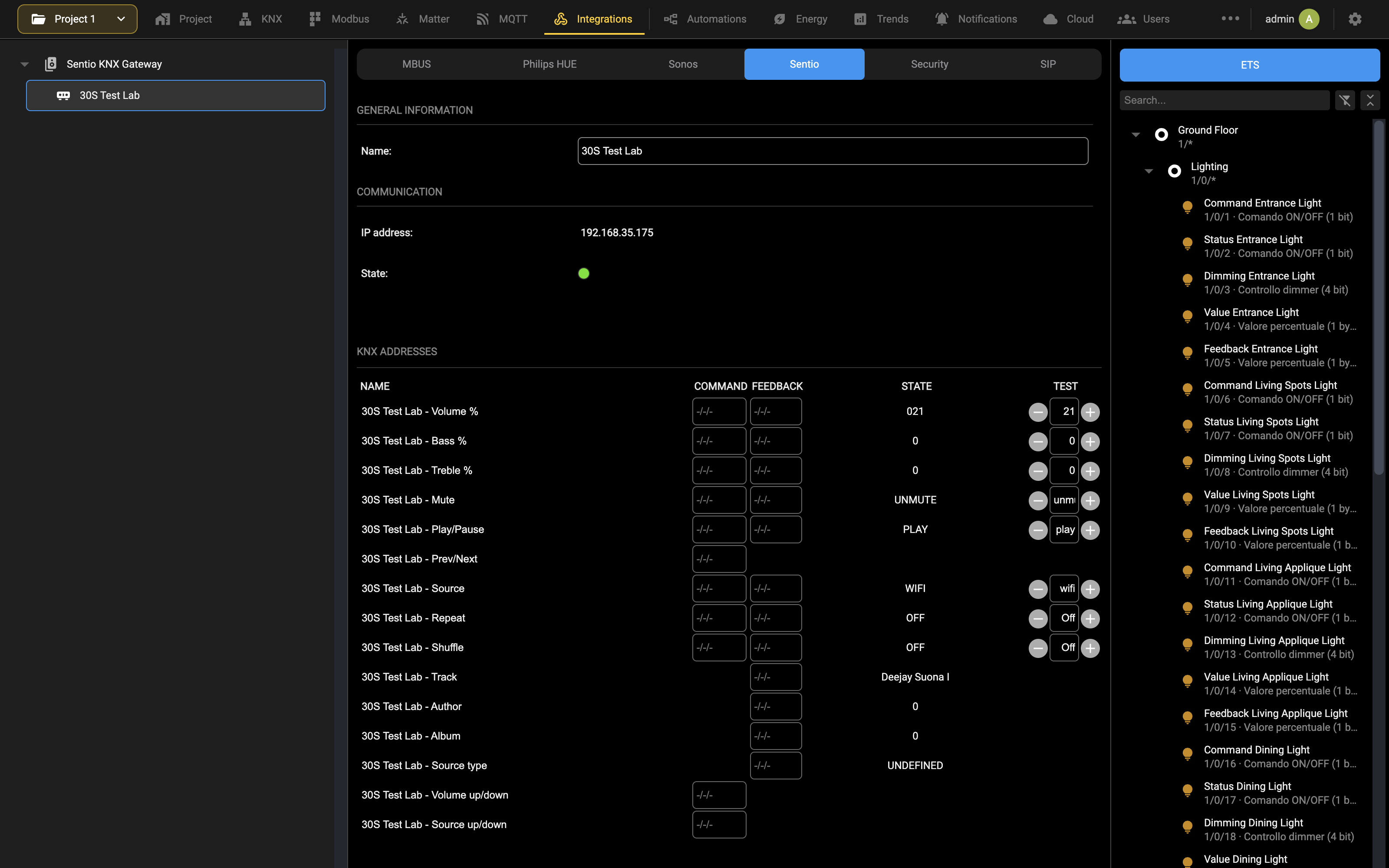Decrease Treble % with minus button

click(1038, 471)
